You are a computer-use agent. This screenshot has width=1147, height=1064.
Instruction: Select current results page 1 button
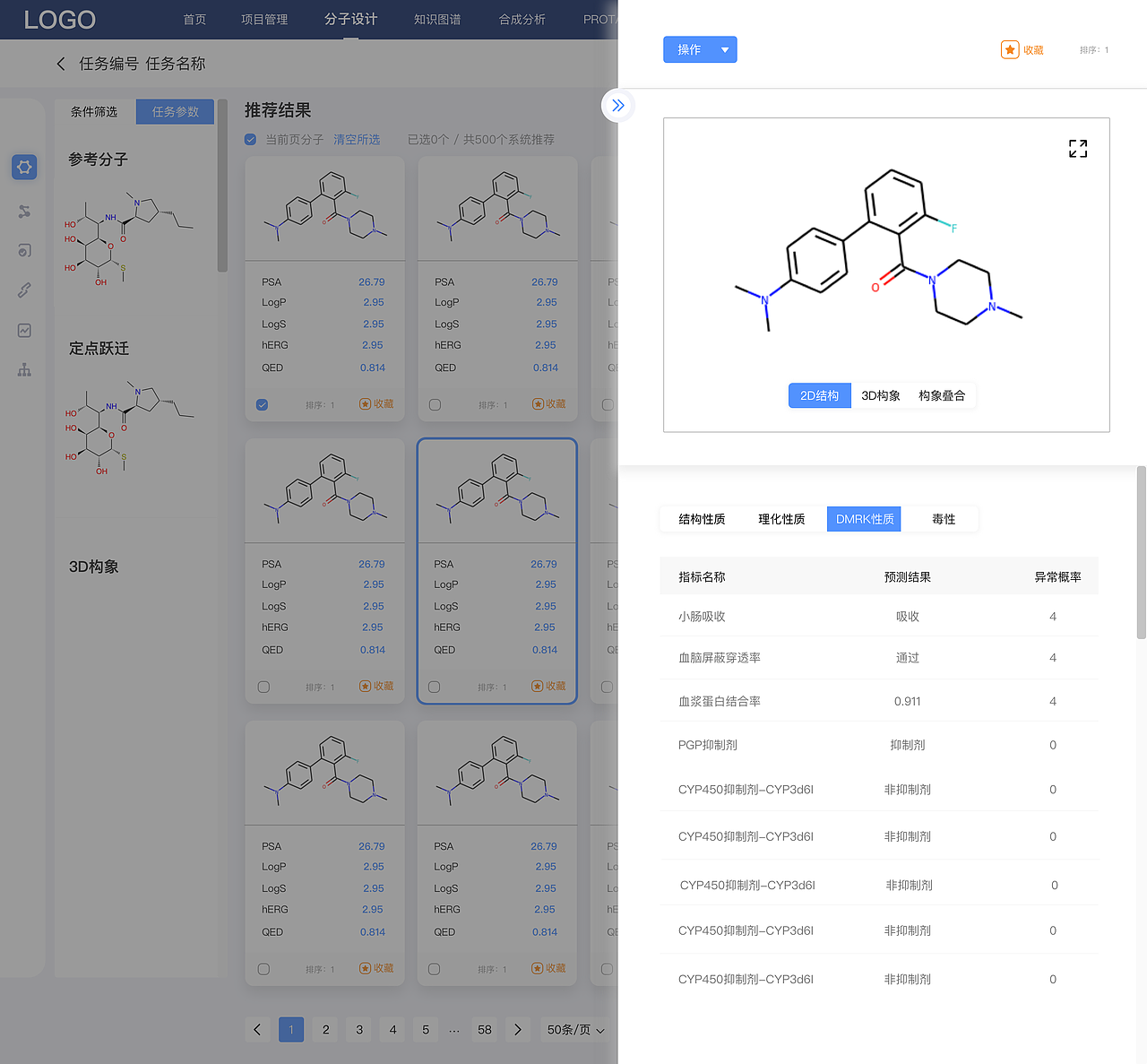click(x=291, y=1030)
